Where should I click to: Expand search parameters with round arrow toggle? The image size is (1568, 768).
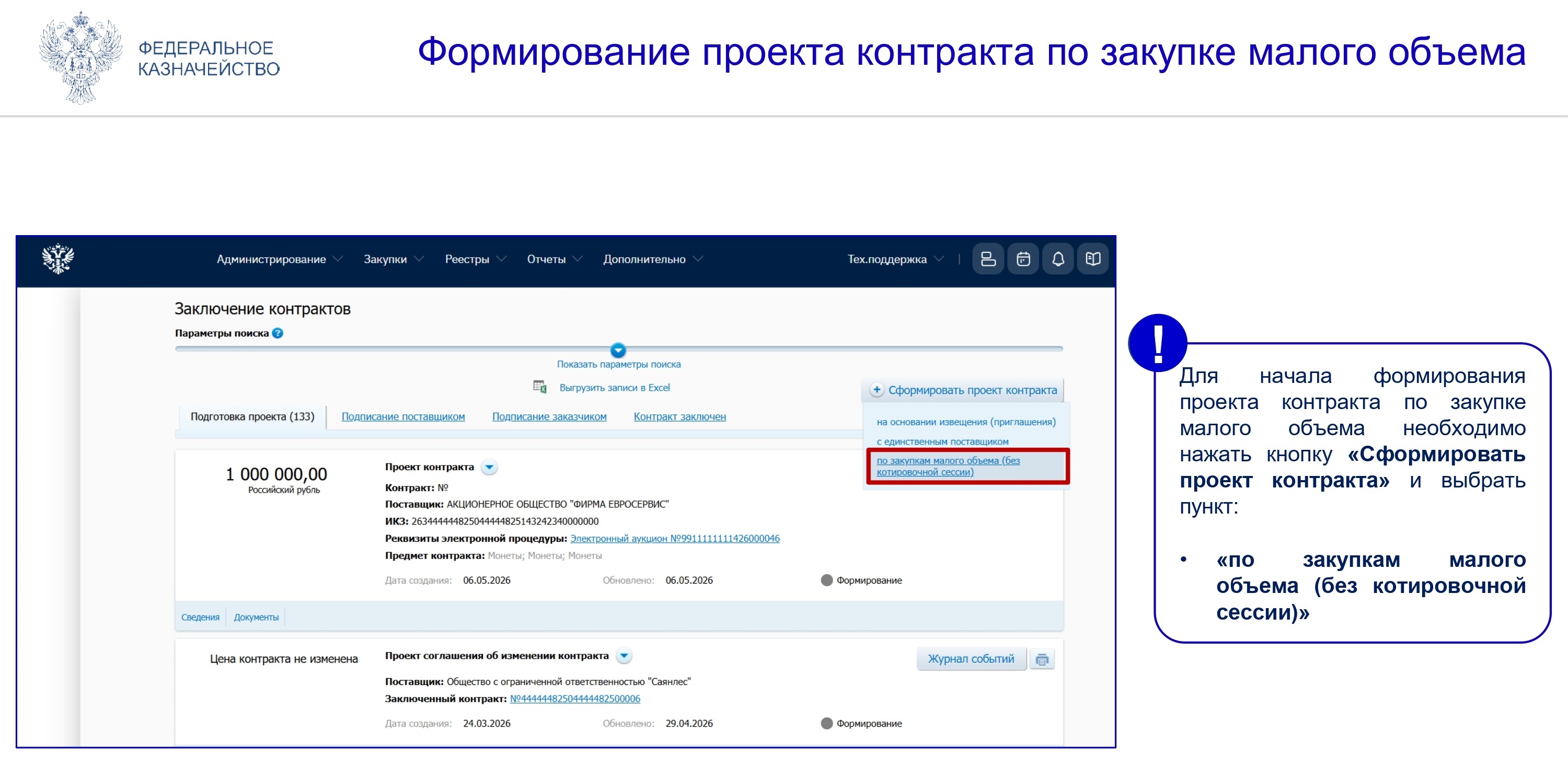point(618,350)
